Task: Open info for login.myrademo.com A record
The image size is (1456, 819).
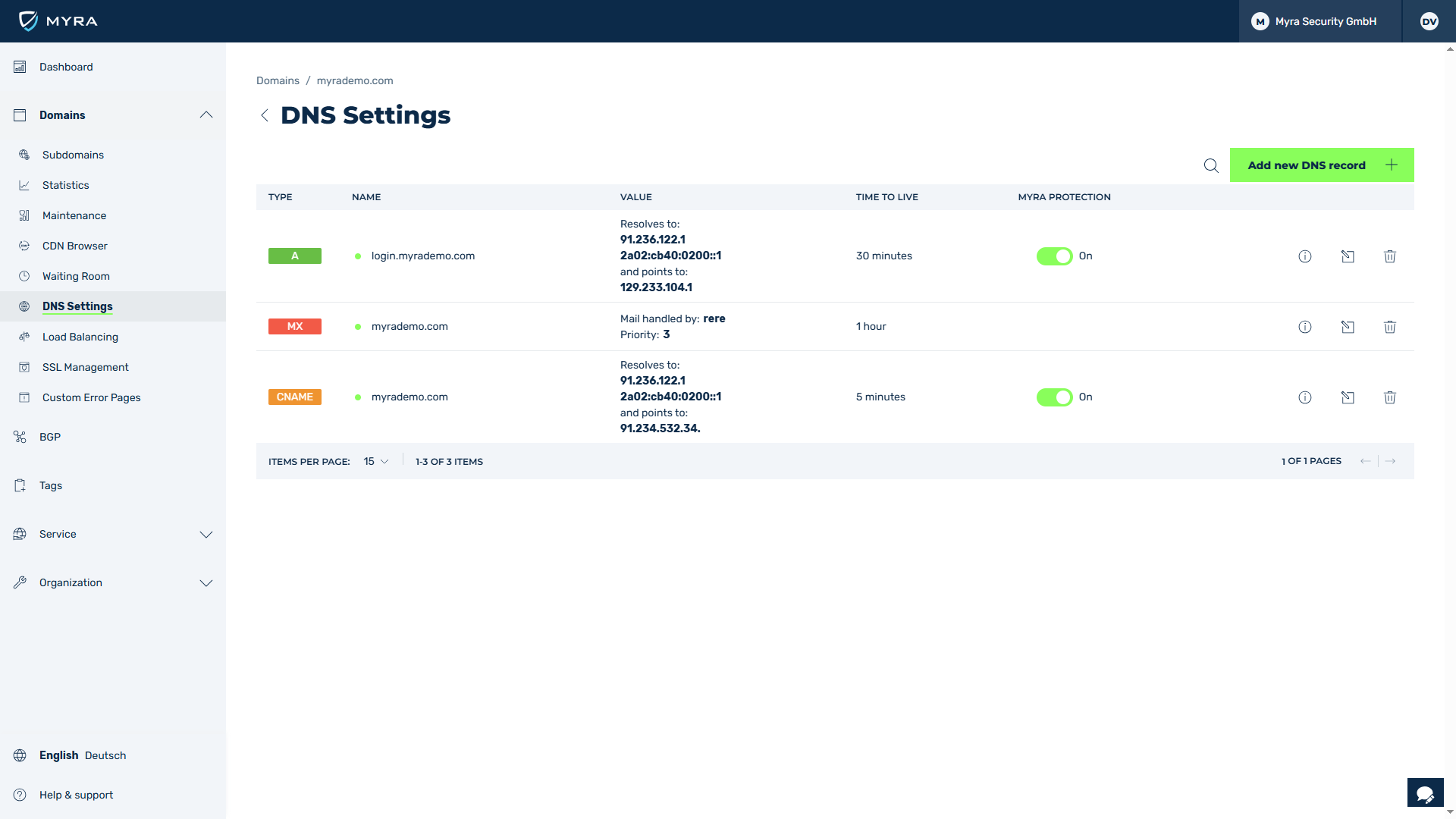Action: [1304, 256]
